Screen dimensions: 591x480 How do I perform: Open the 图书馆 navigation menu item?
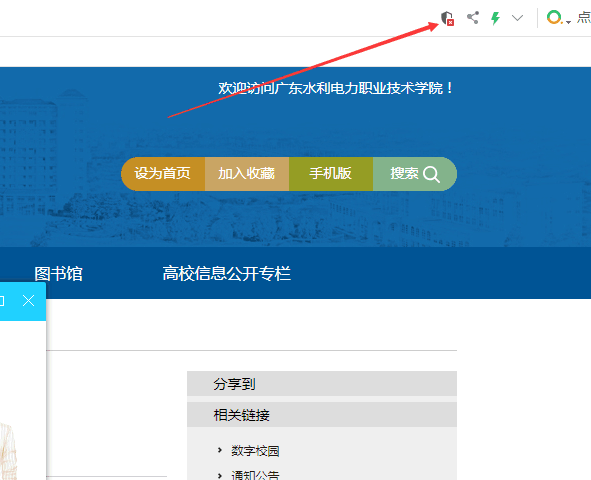pyautogui.click(x=58, y=274)
